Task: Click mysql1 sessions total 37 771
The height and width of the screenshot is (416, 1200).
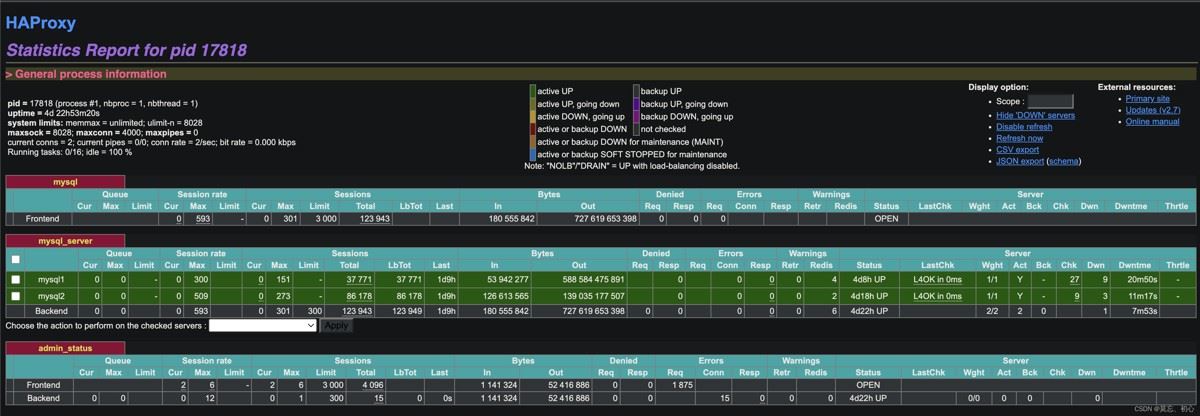Action: tap(358, 280)
